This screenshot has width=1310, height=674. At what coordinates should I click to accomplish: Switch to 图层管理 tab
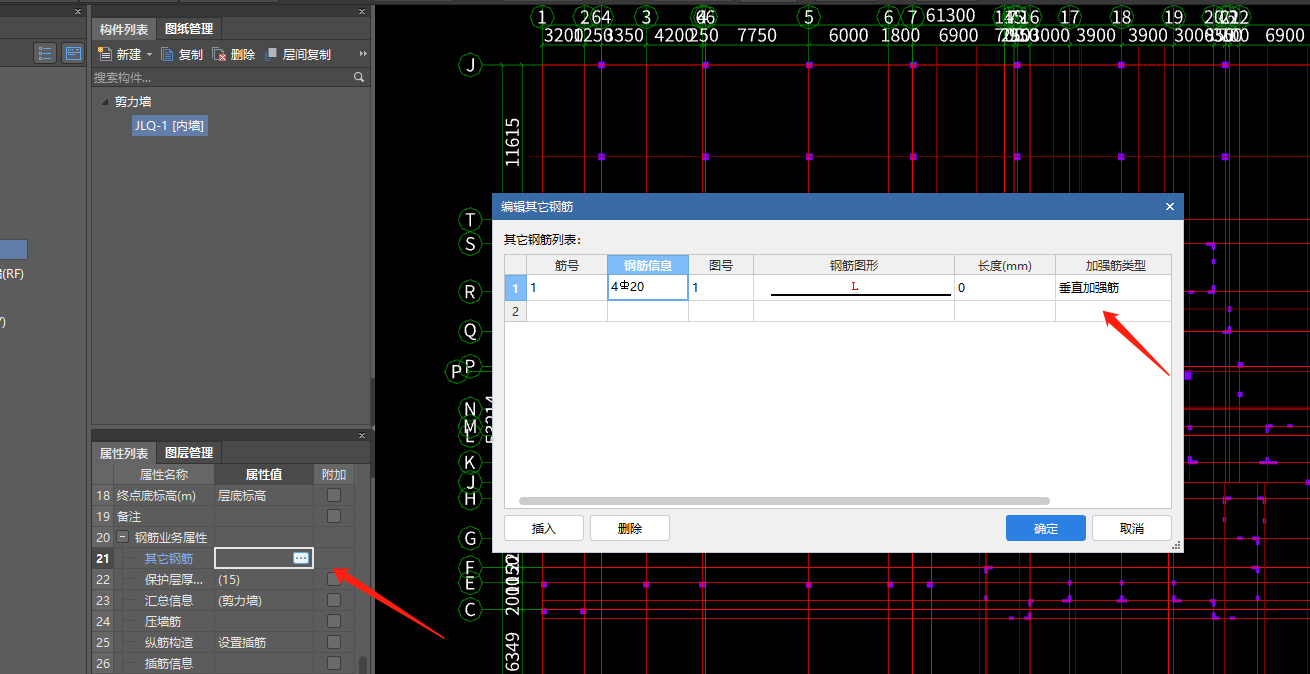click(x=189, y=453)
